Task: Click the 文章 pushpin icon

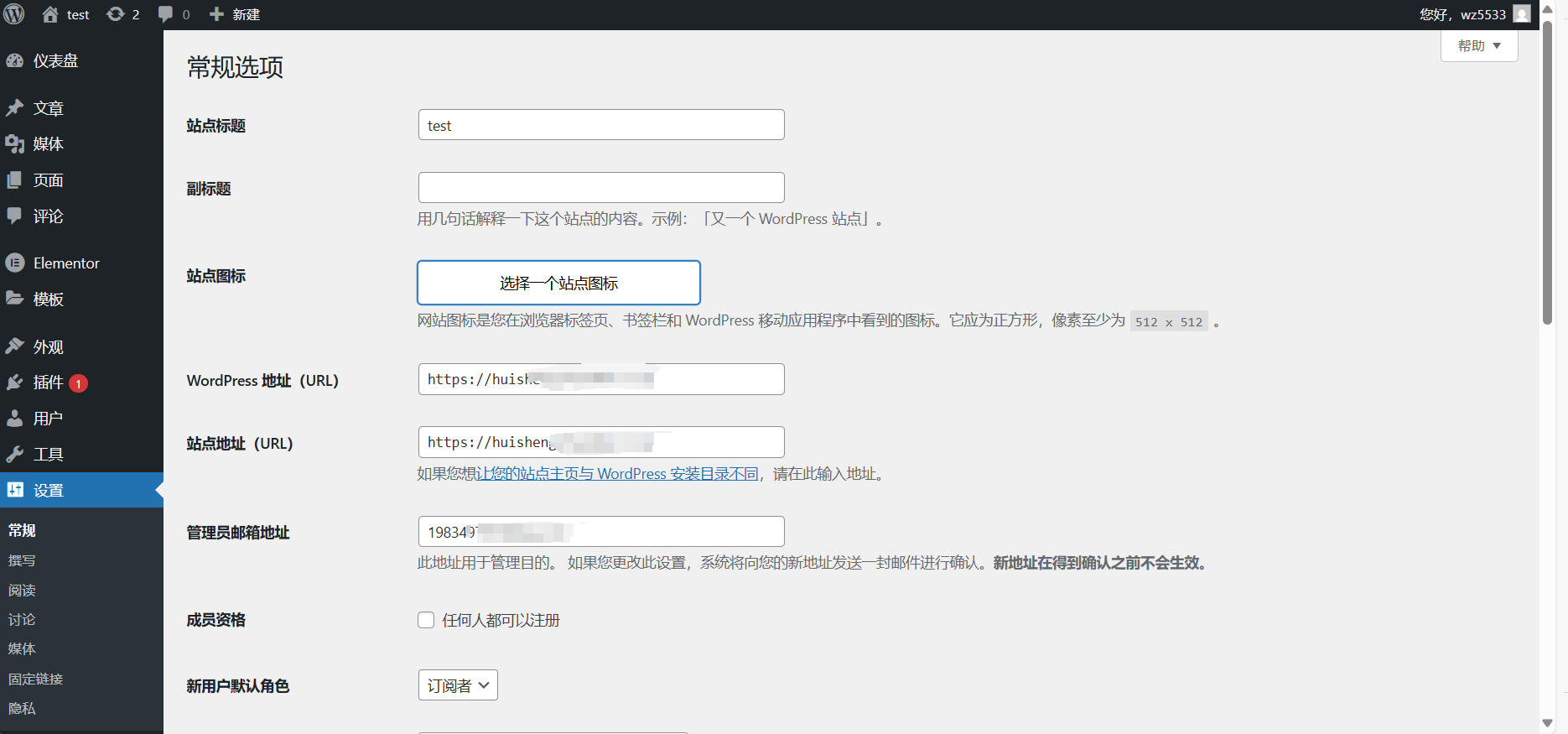Action: (x=15, y=108)
